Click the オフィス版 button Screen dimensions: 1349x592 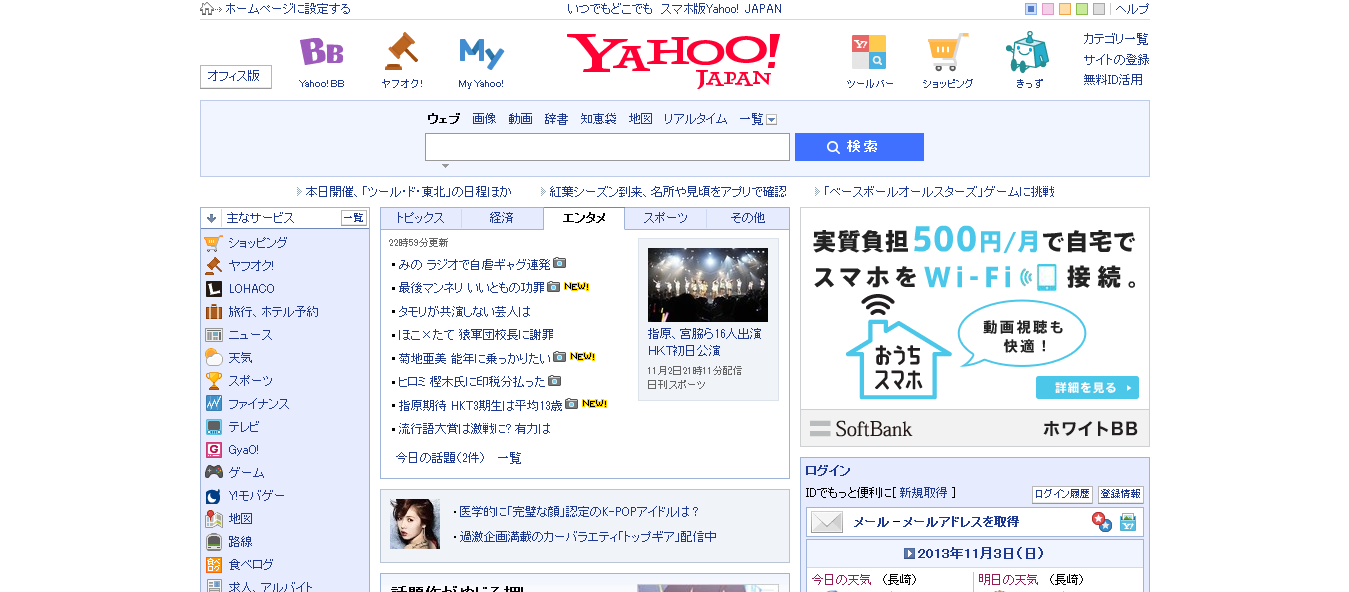(236, 77)
